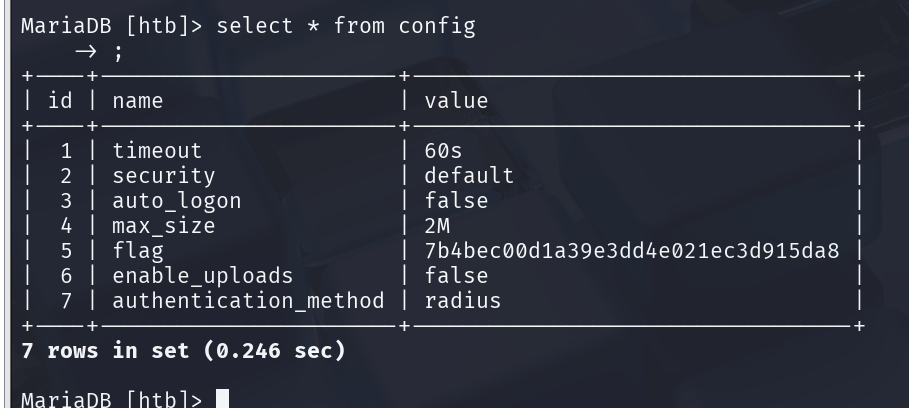Select the flag hash value 7b4bec00d1a3…

(x=631, y=251)
